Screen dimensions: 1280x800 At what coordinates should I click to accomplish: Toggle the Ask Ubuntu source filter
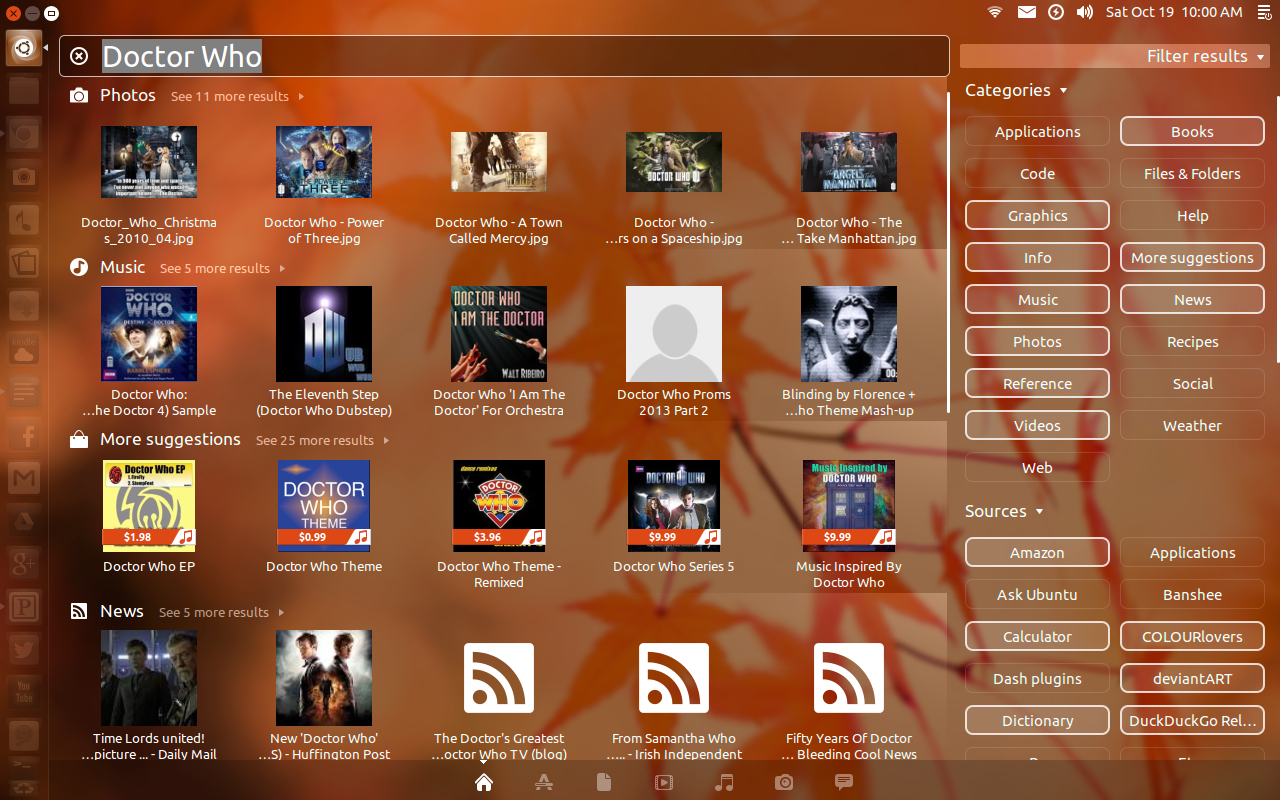point(1037,595)
